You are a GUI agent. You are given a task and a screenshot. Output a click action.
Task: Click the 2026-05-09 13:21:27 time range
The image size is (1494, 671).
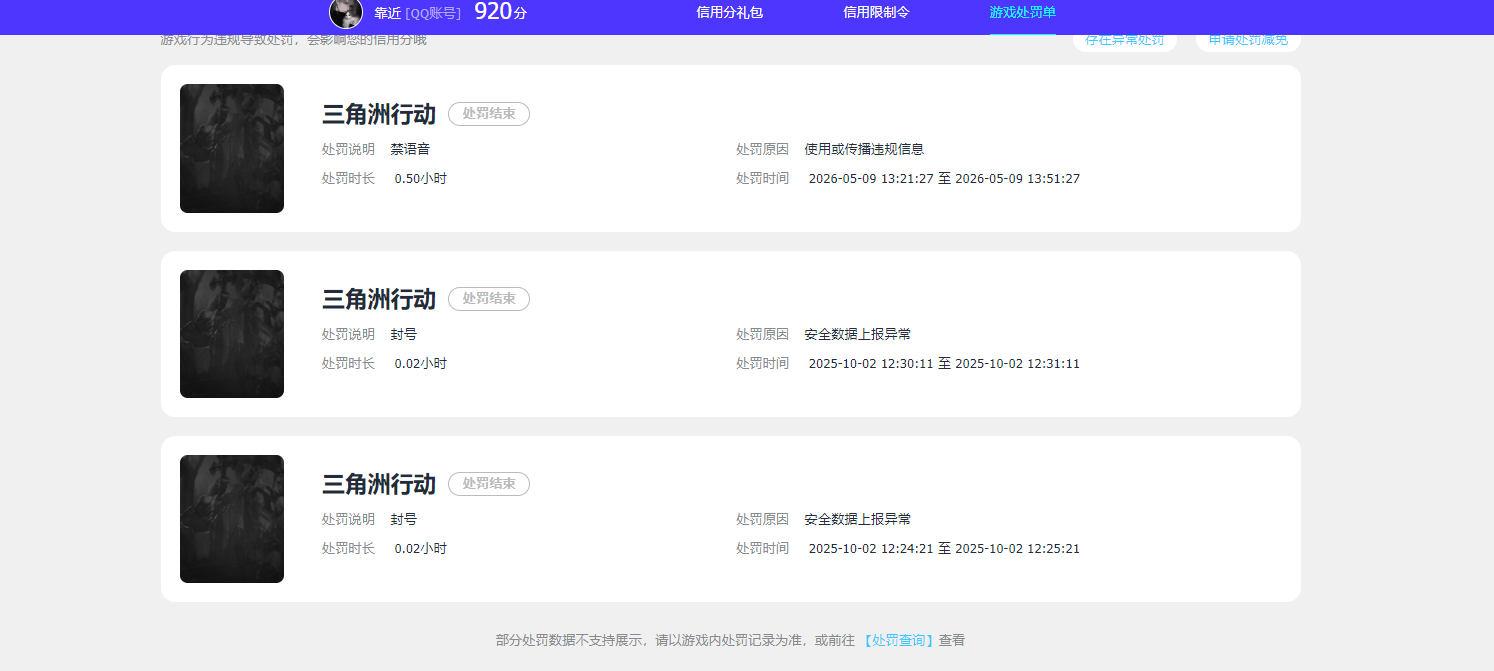(944, 179)
